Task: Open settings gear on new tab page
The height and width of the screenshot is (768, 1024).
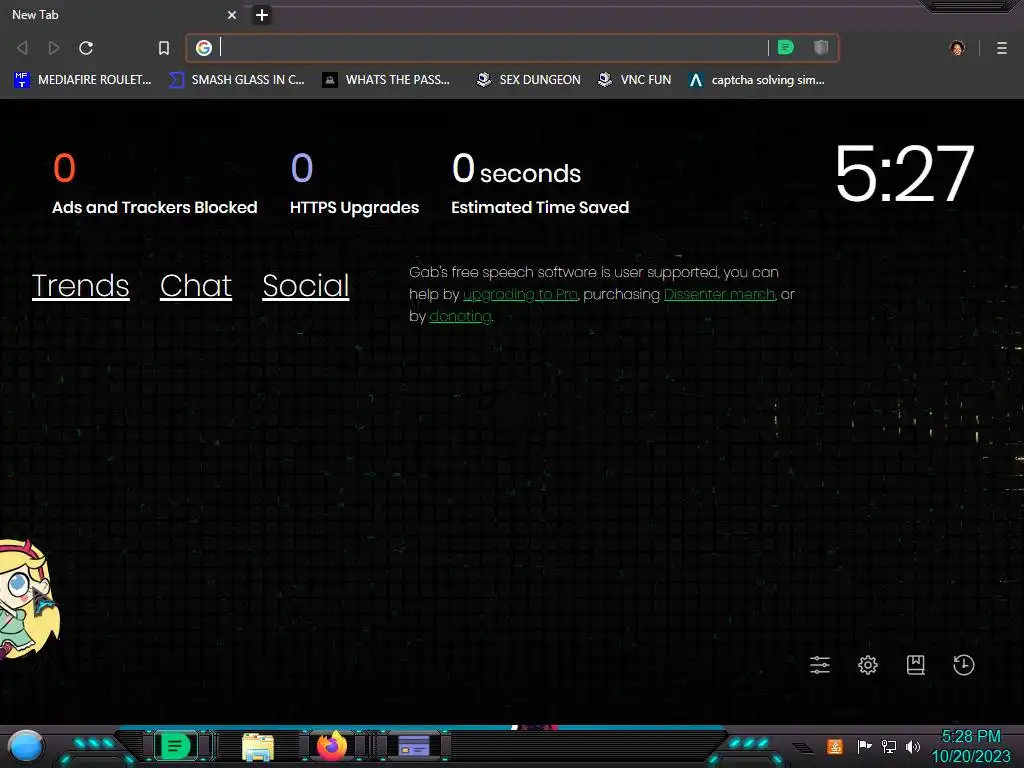Action: [x=868, y=665]
